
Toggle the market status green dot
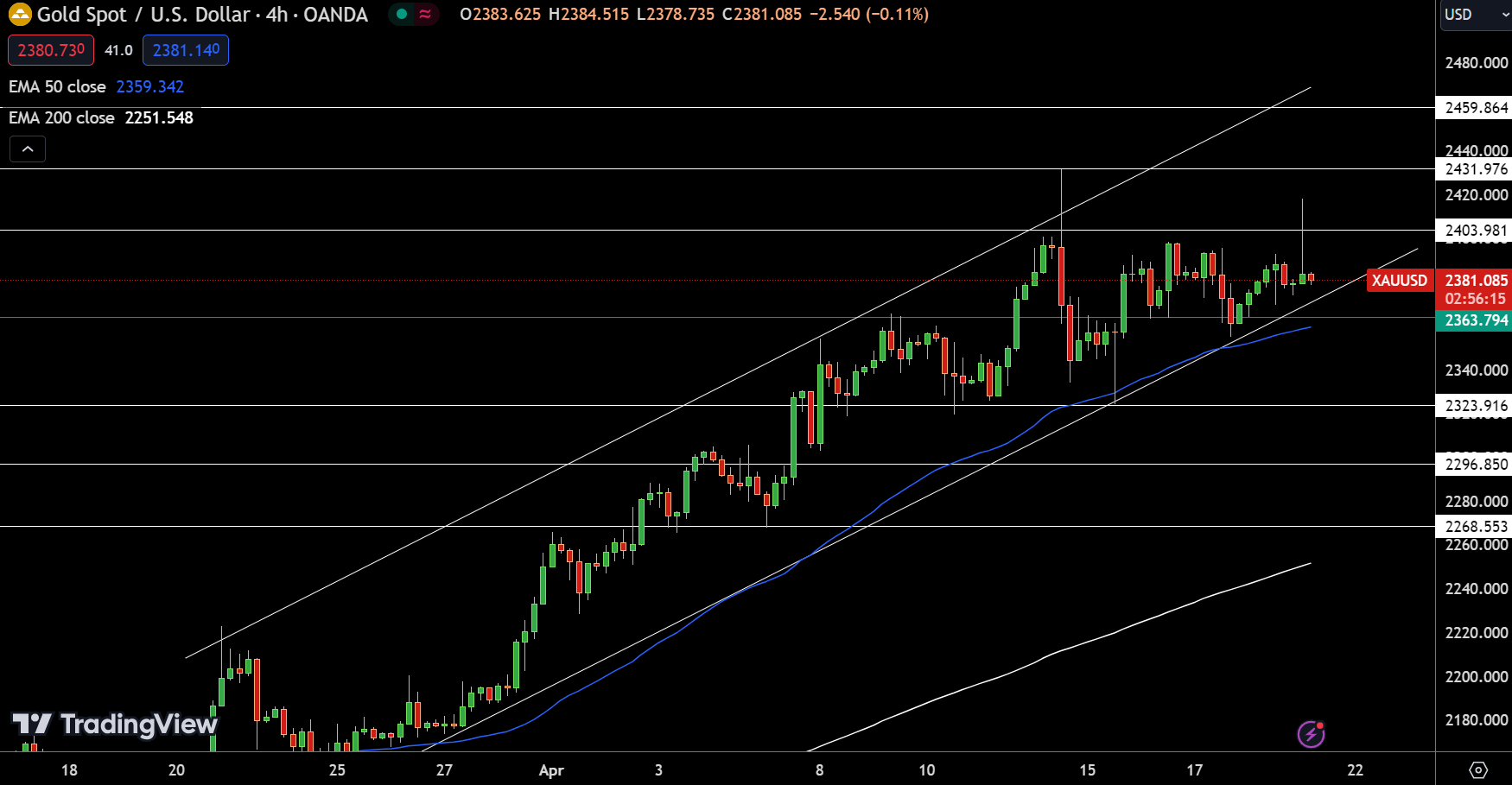tap(402, 15)
